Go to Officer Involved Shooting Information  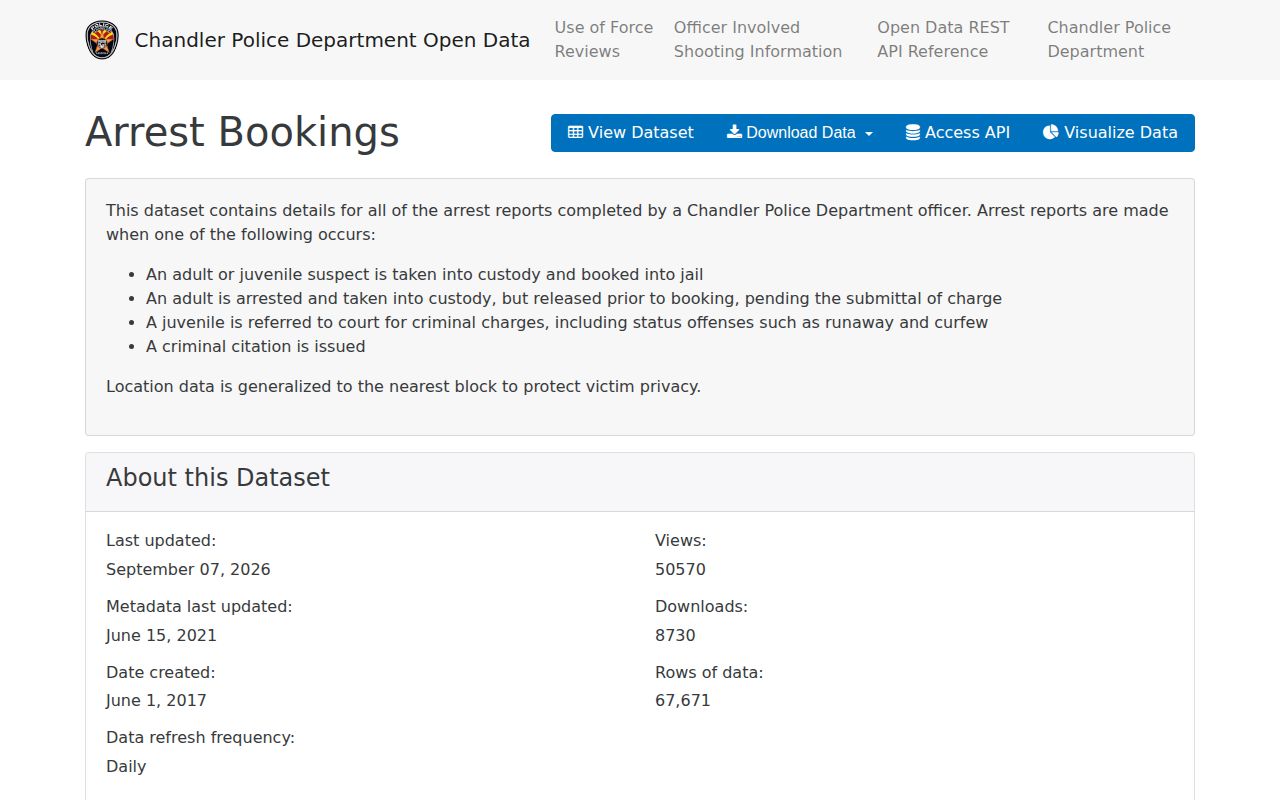coord(758,40)
